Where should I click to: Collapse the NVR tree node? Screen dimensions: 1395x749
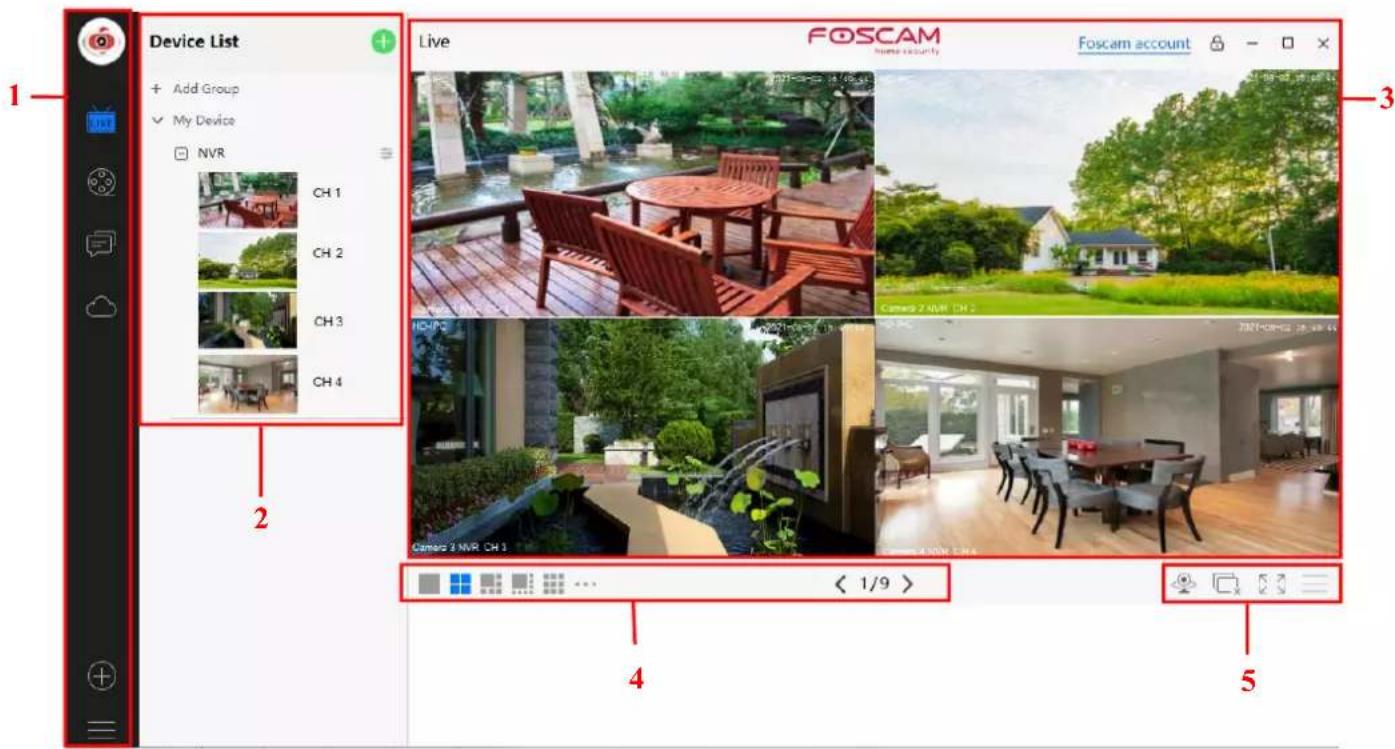pyautogui.click(x=182, y=154)
